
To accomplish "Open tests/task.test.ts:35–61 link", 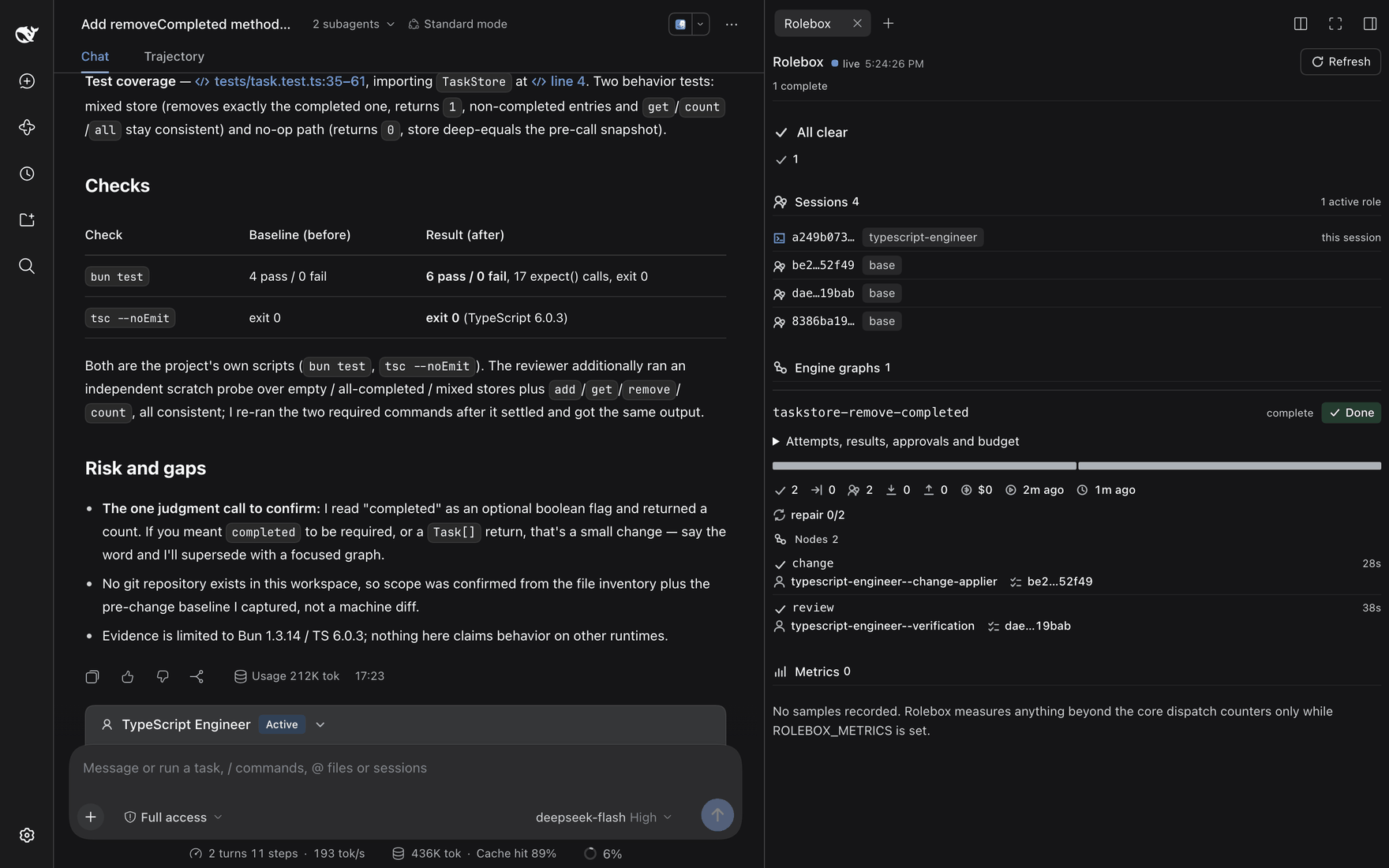I will (x=280, y=81).
